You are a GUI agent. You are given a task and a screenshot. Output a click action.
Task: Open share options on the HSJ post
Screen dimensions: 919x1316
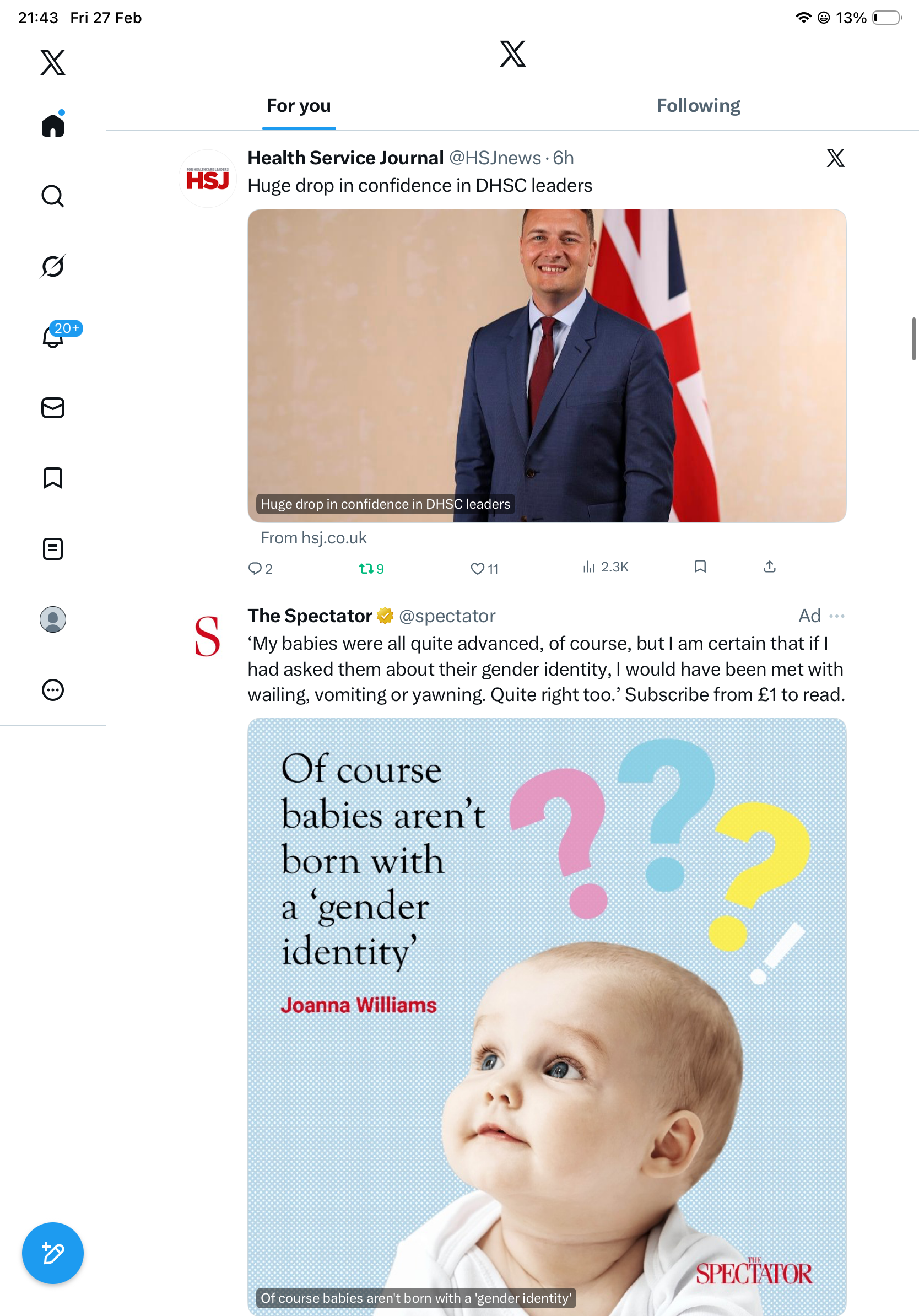pyautogui.click(x=770, y=567)
